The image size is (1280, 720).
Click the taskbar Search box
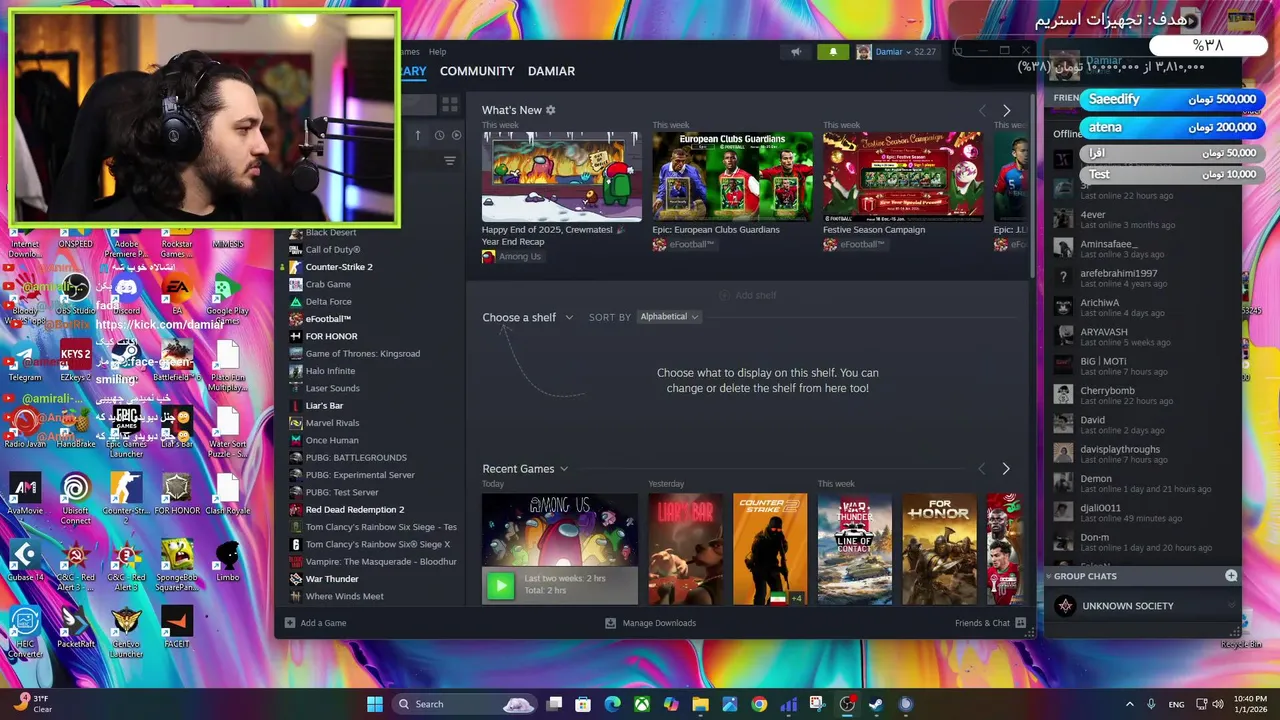click(464, 704)
